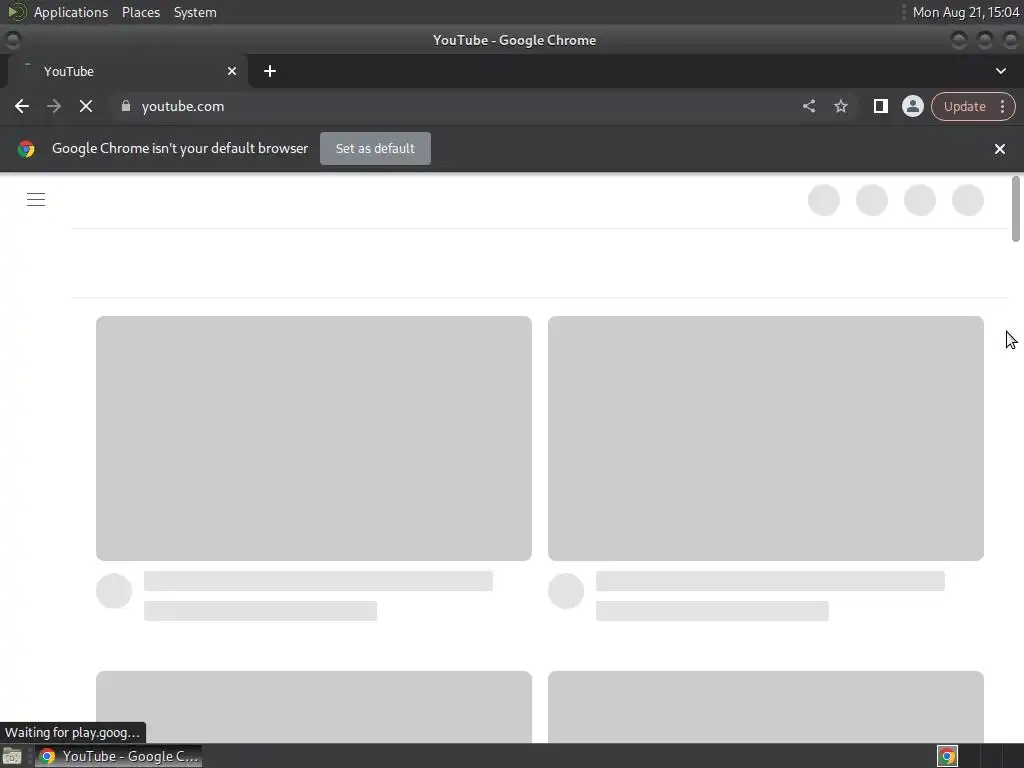Click the date and time clock

965,12
